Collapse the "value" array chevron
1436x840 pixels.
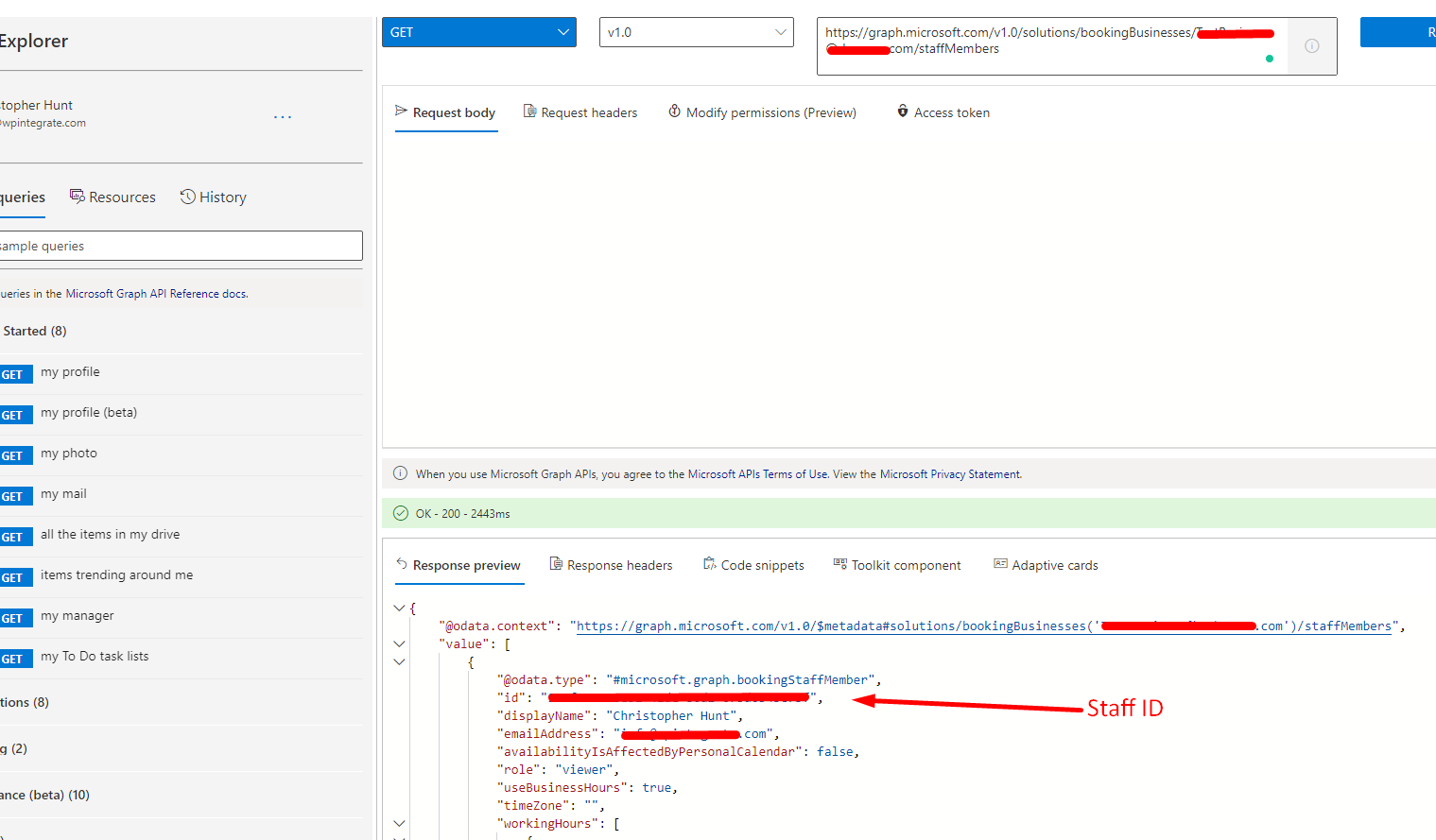[399, 643]
